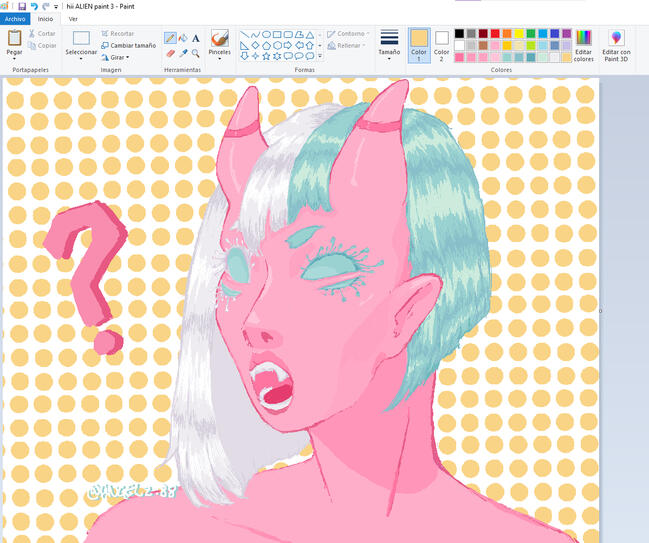Select the Pencil tool
The width and height of the screenshot is (649, 543).
170,38
